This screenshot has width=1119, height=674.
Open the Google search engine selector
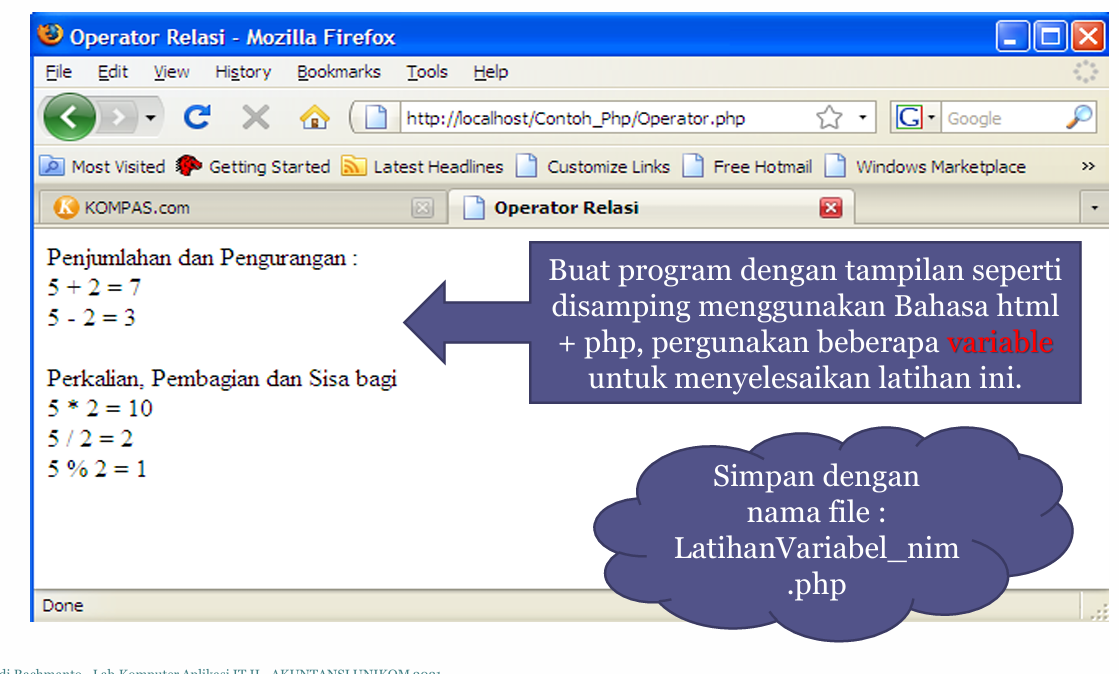(915, 117)
